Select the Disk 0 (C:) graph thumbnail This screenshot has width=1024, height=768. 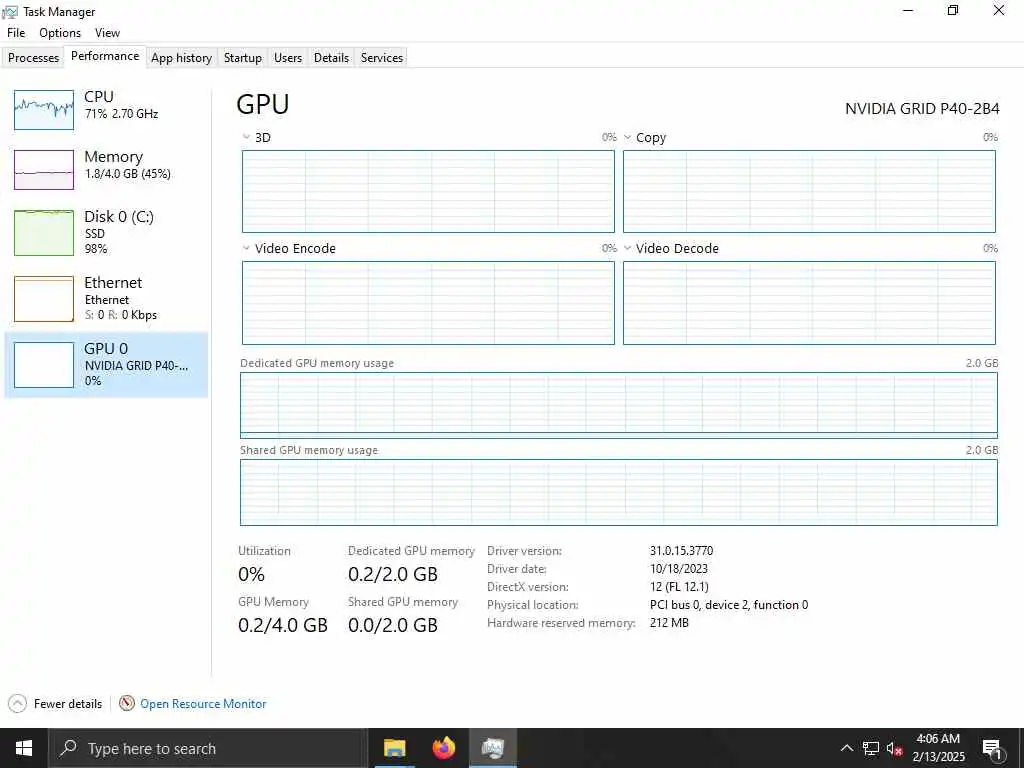tap(44, 233)
